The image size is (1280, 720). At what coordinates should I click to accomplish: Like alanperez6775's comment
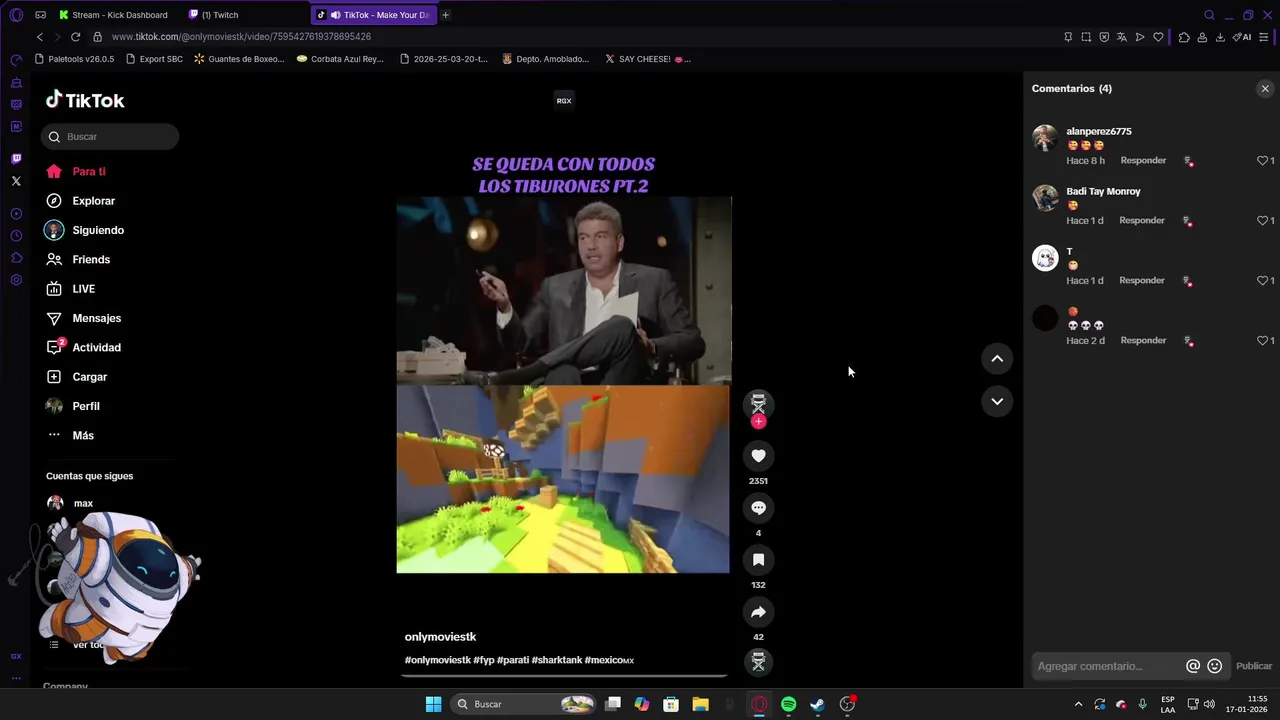1262,161
